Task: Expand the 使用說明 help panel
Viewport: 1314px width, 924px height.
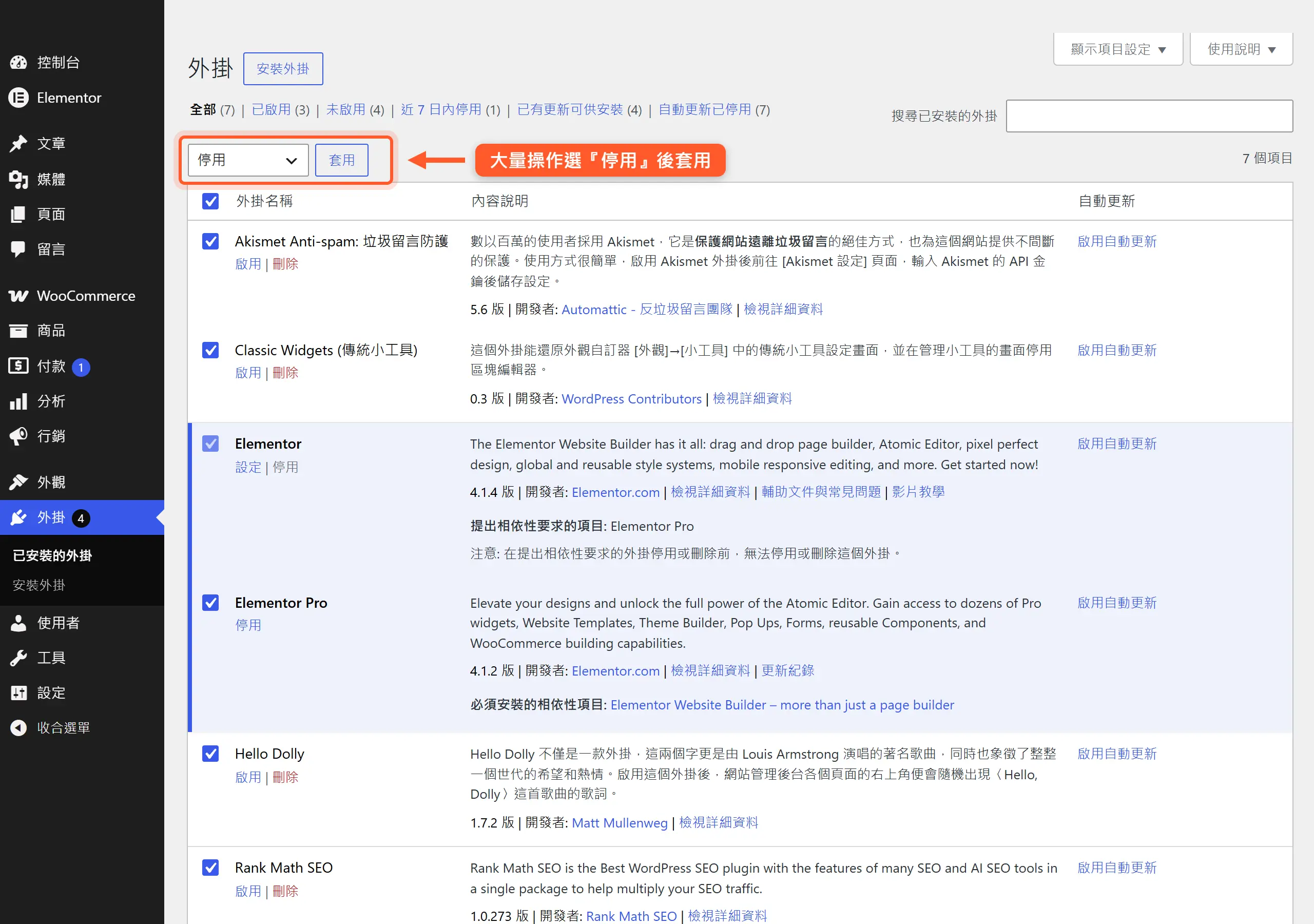Action: click(1241, 49)
